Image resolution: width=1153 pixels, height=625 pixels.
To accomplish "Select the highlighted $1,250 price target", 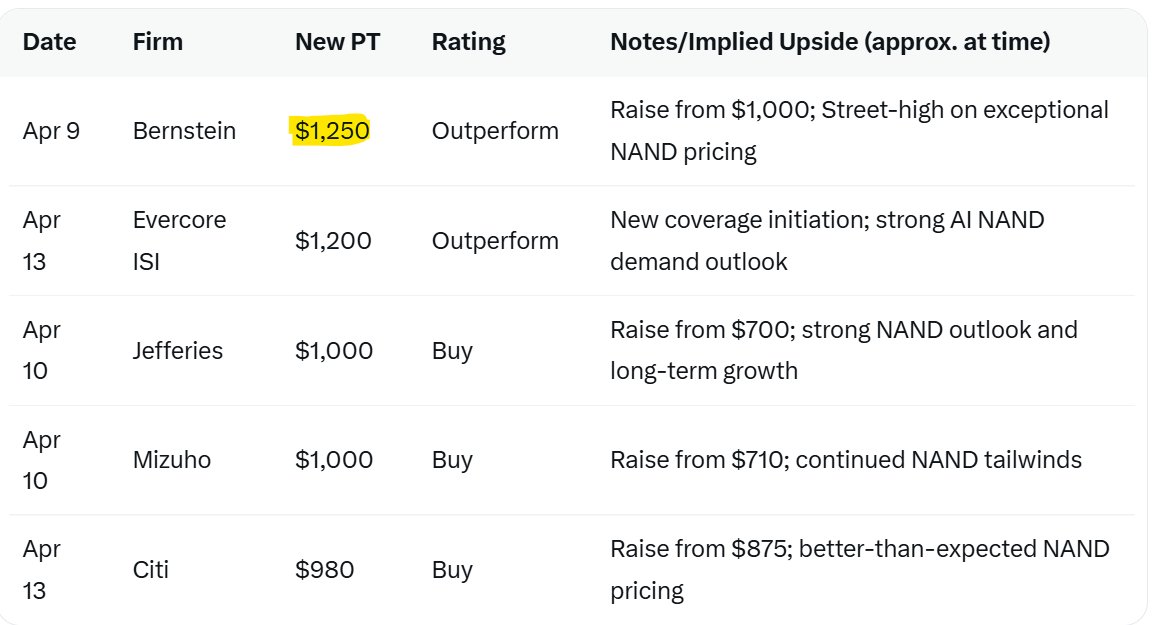I will click(x=332, y=131).
